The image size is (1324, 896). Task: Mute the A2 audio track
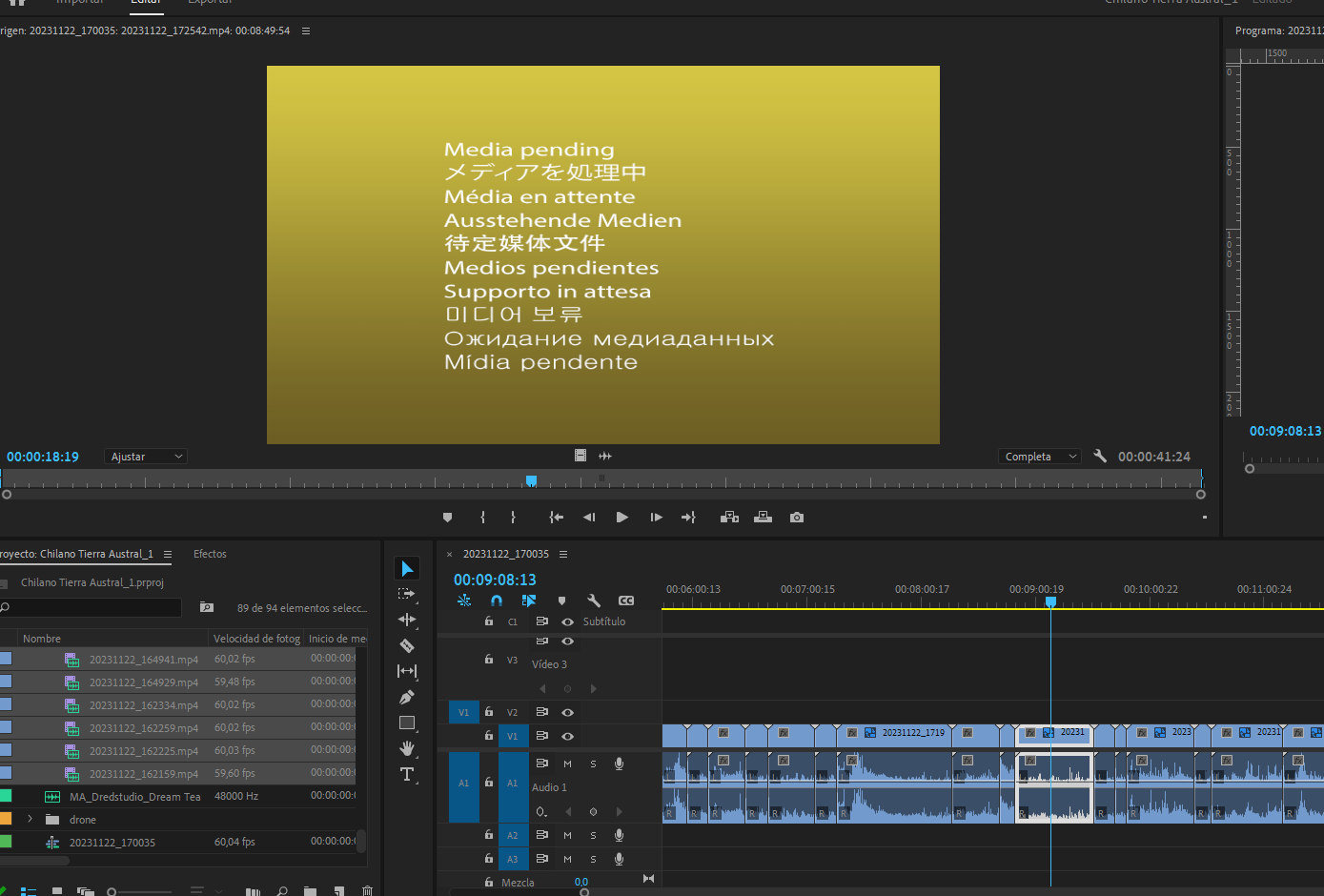(x=567, y=834)
